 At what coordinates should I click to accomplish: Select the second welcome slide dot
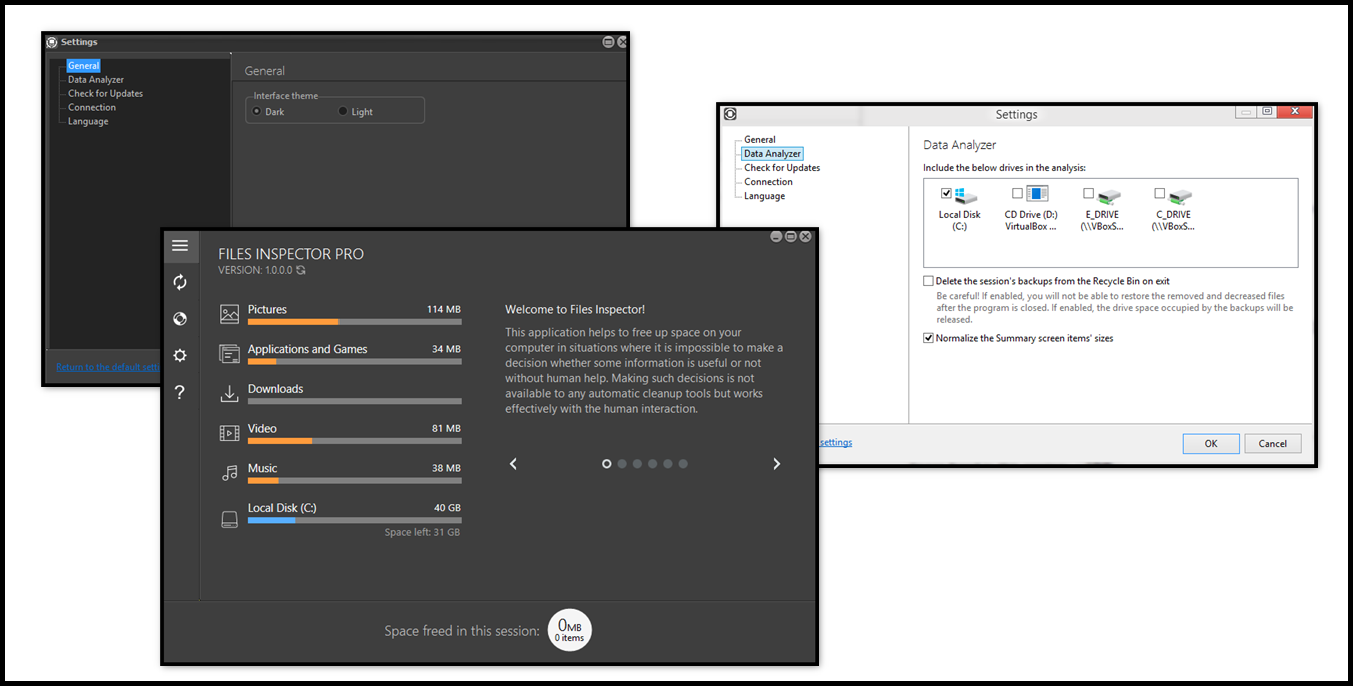coord(622,464)
